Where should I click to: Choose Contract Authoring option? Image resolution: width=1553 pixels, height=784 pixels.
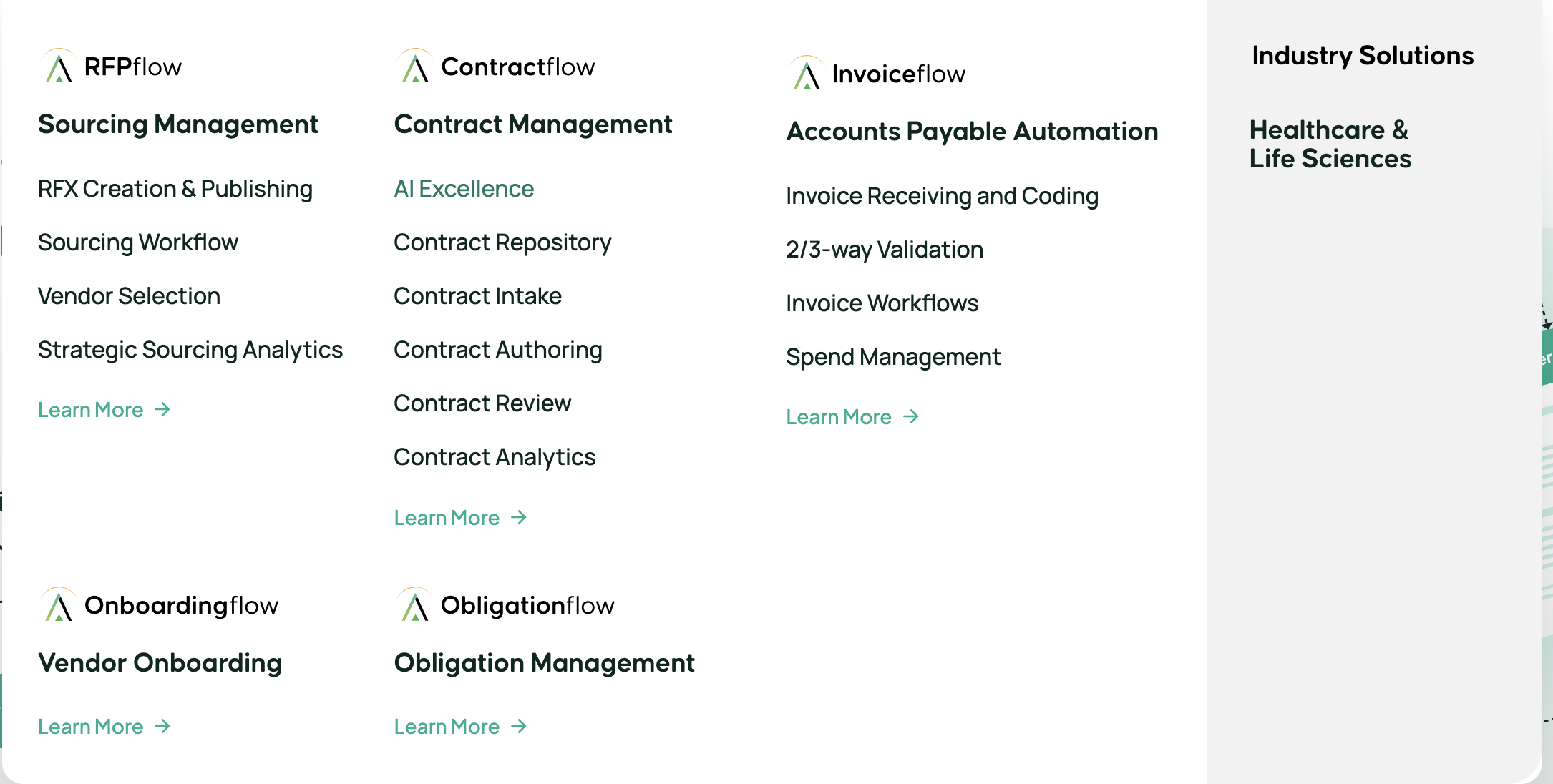pos(498,350)
